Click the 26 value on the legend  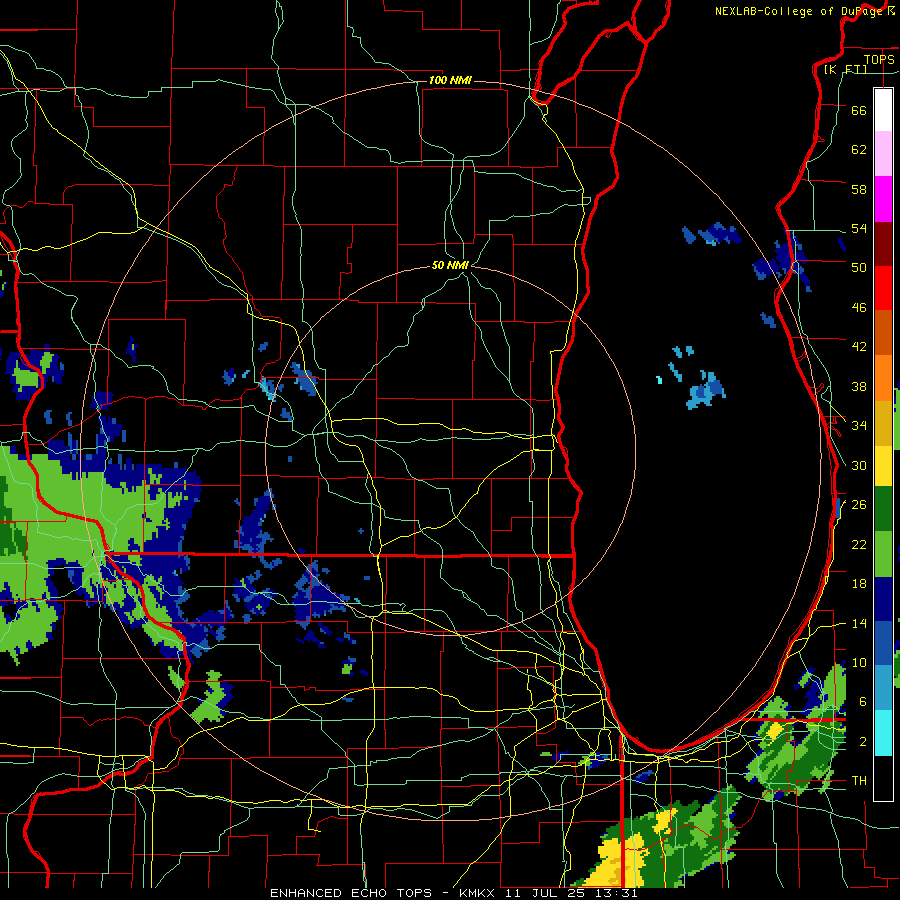click(x=859, y=505)
